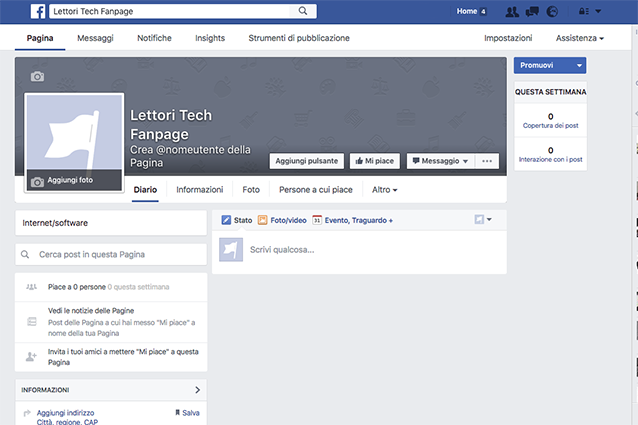Click Copertura dei post stat link

tap(550, 126)
